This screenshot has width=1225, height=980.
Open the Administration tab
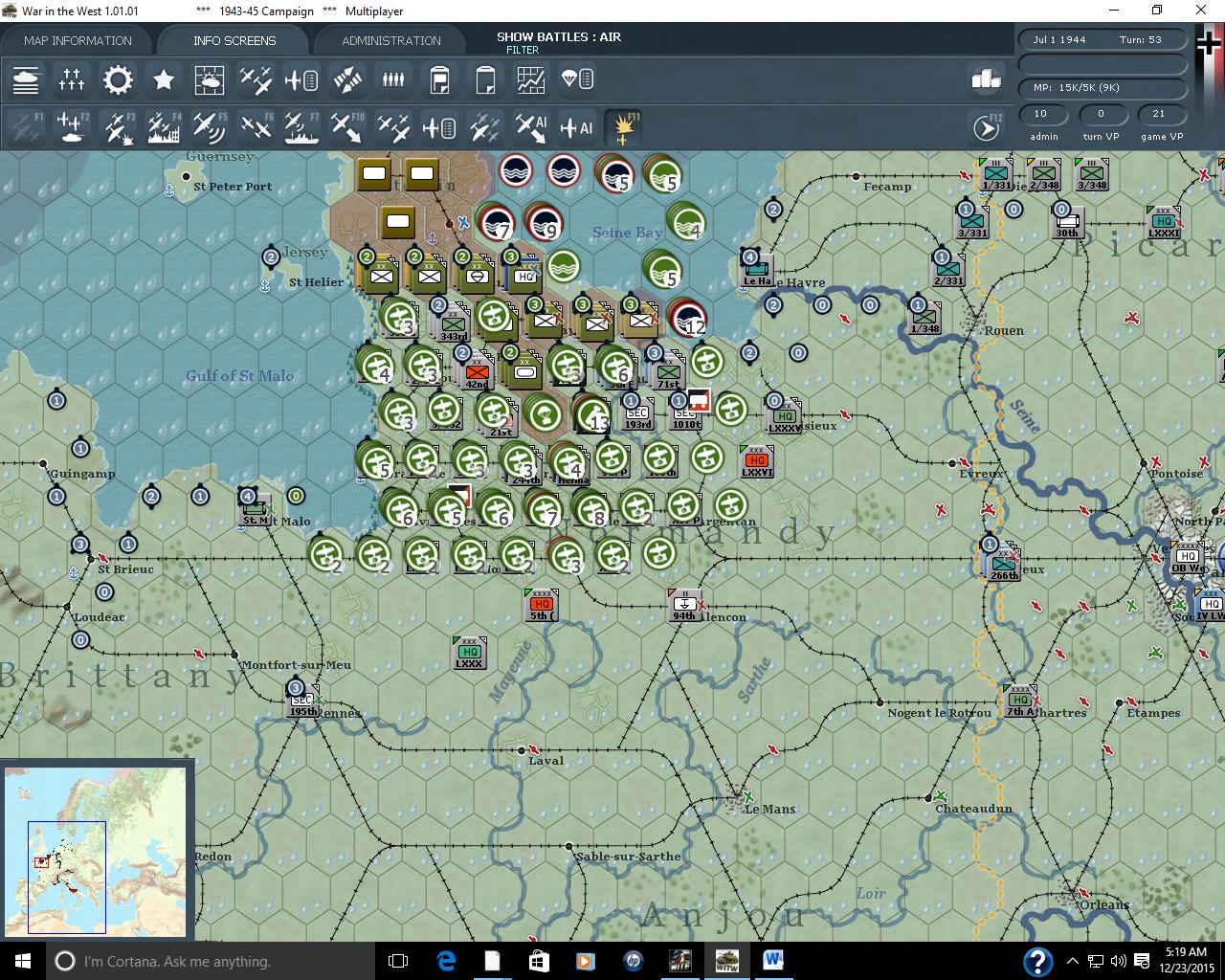pyautogui.click(x=391, y=40)
